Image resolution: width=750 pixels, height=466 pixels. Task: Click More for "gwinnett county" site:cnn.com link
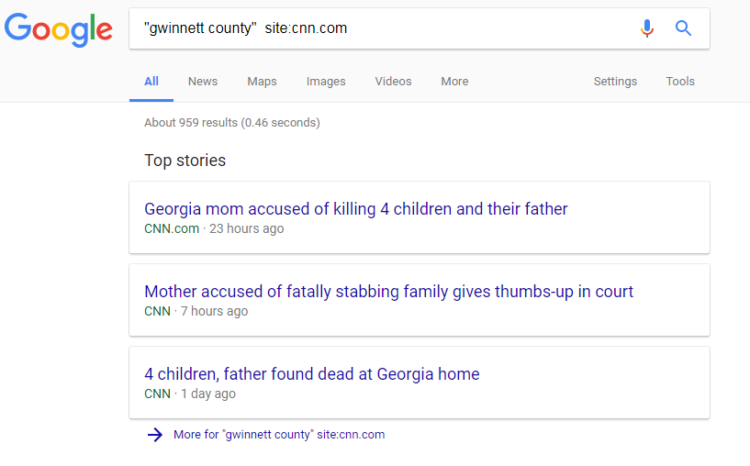pyautogui.click(x=279, y=434)
